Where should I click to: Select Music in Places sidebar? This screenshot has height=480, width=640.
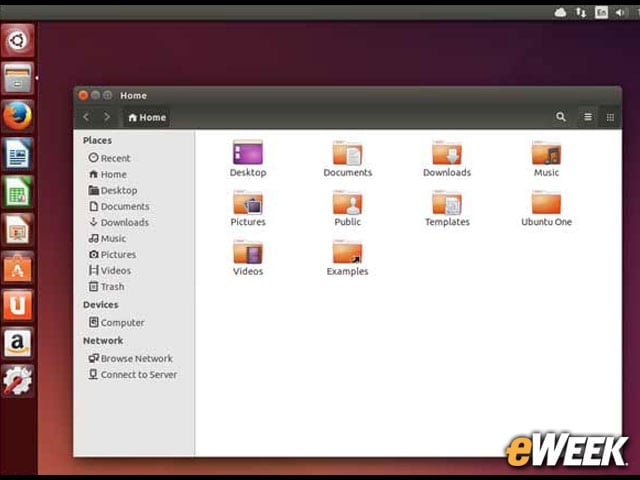coord(107,238)
